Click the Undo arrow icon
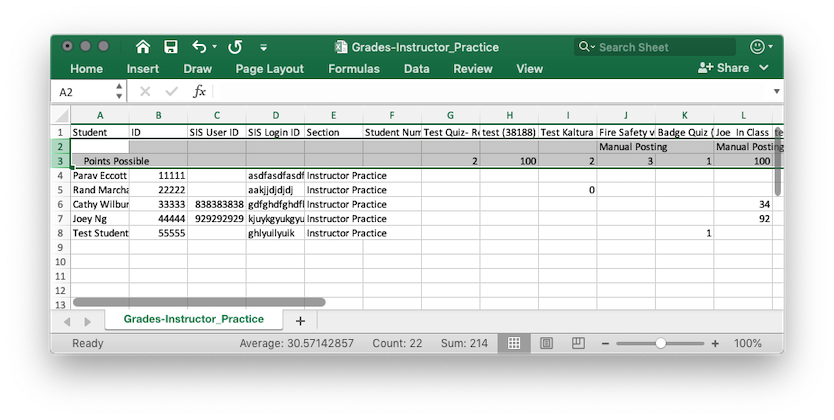Screen dimensions: 834x420 (198, 47)
